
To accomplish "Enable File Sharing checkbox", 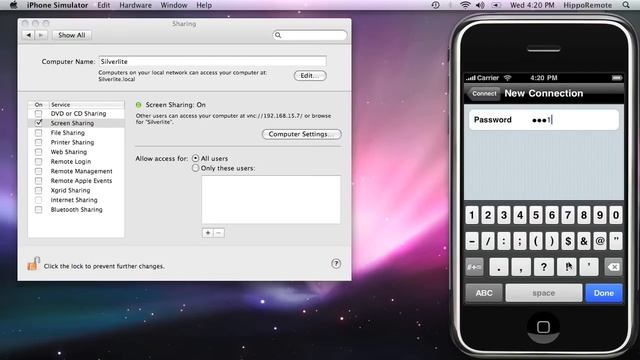I will (x=38, y=133).
